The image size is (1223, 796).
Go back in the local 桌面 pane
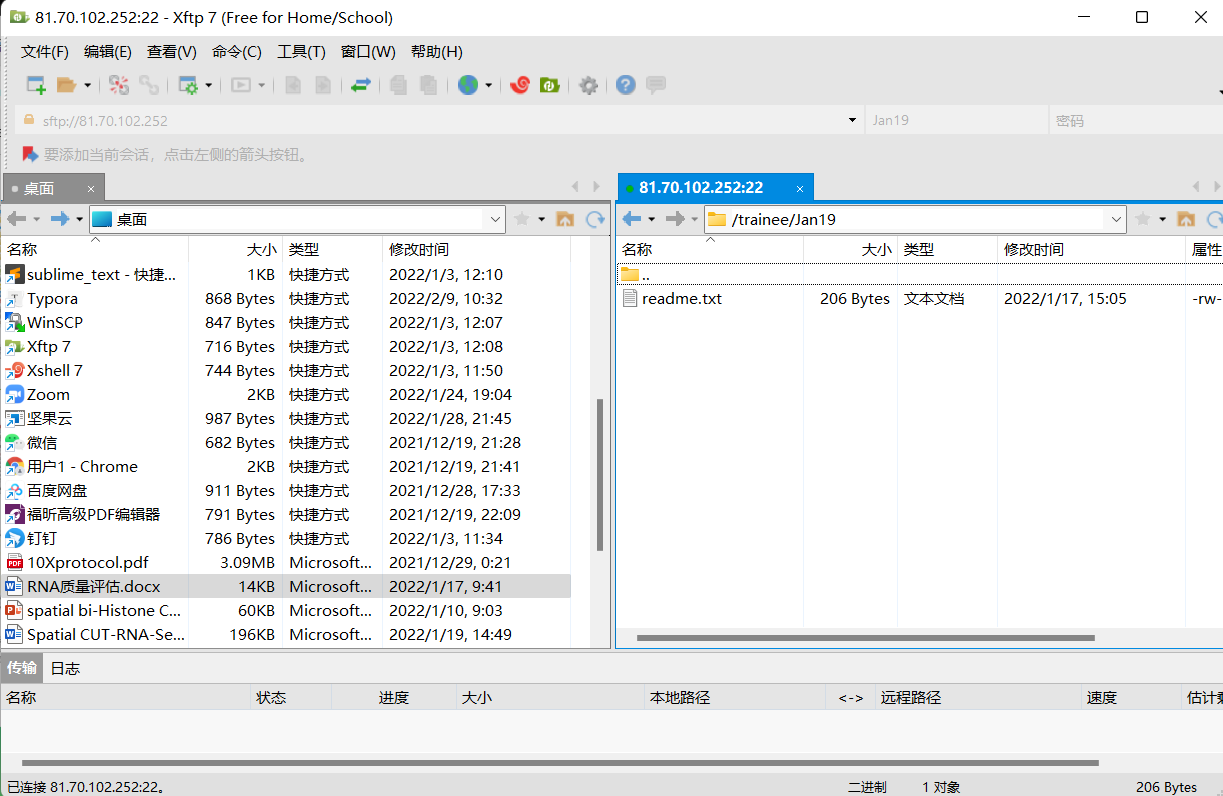point(16,219)
